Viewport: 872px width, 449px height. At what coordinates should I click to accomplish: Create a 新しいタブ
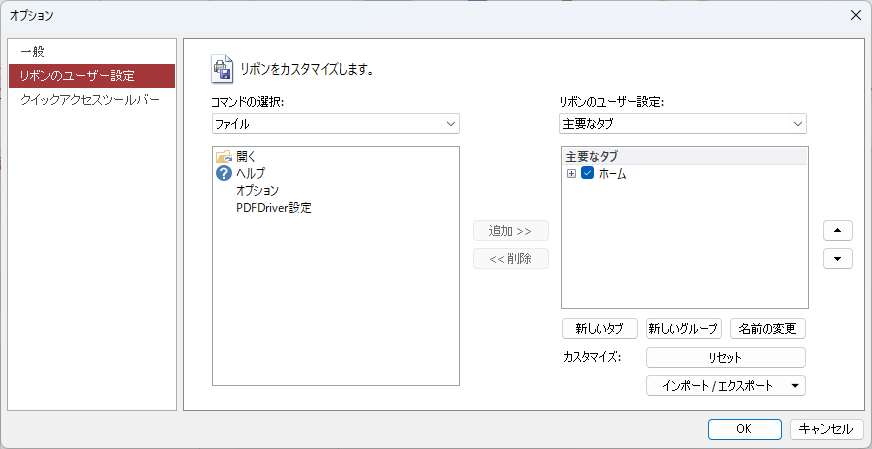[599, 329]
